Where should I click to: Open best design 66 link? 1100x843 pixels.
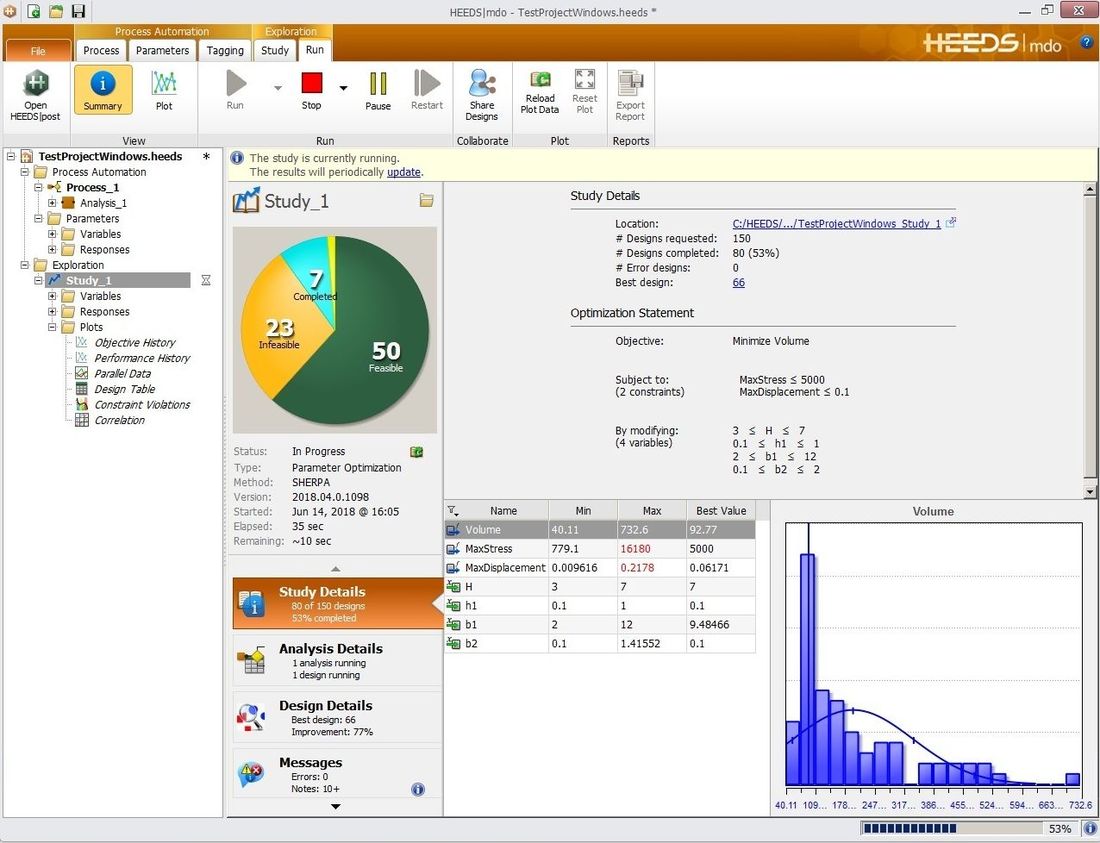(738, 283)
